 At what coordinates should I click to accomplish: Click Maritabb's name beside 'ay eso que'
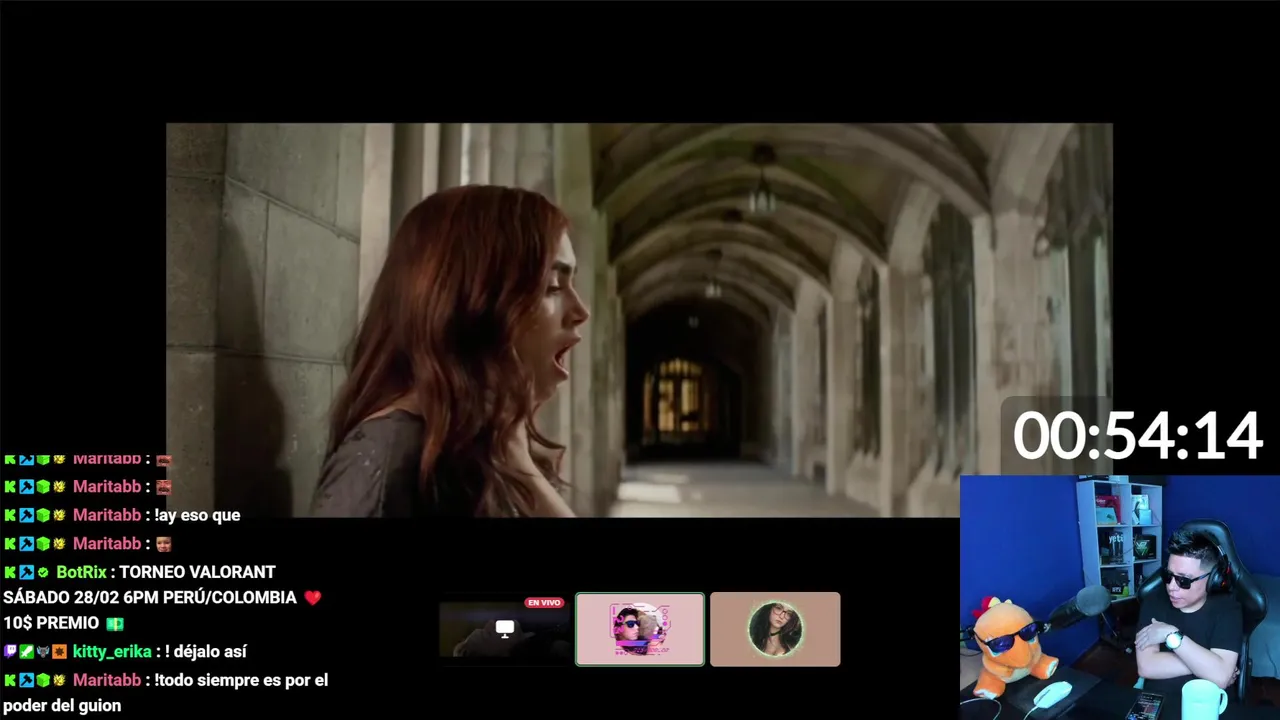click(107, 515)
